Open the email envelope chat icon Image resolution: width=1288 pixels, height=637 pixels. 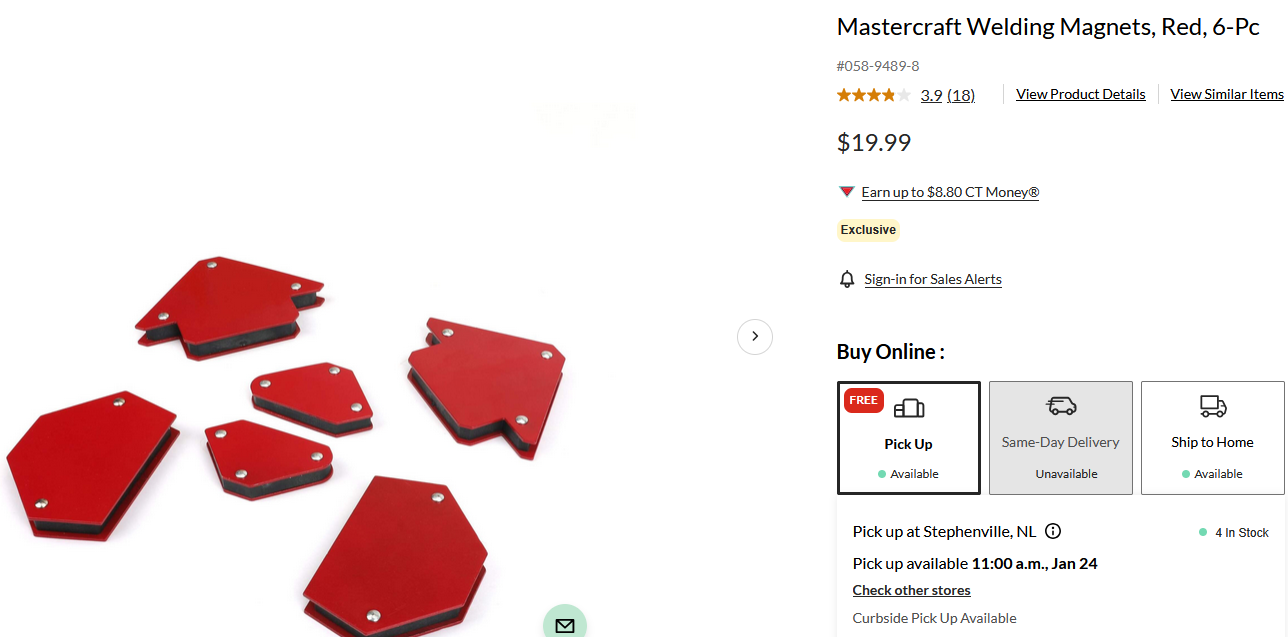[x=565, y=624]
